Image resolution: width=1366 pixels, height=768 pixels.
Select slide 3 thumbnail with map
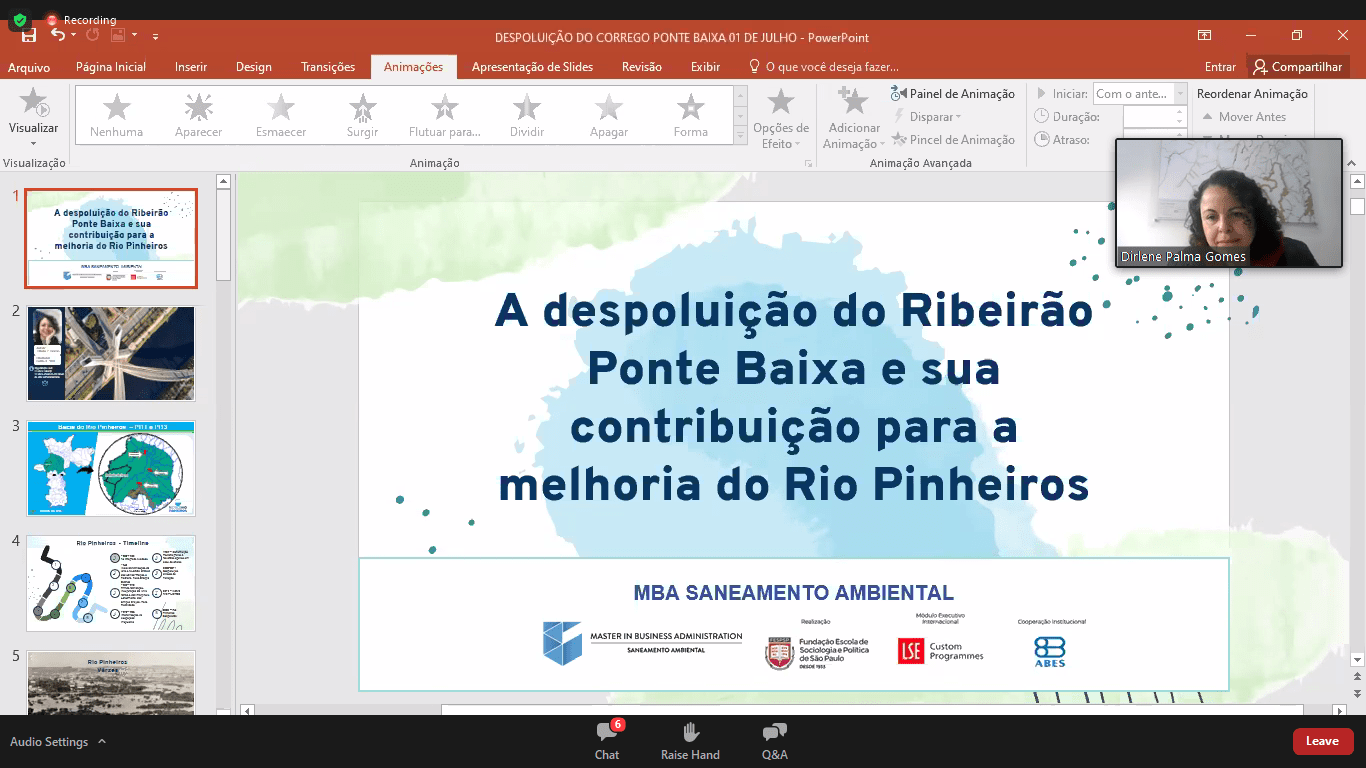pyautogui.click(x=111, y=468)
